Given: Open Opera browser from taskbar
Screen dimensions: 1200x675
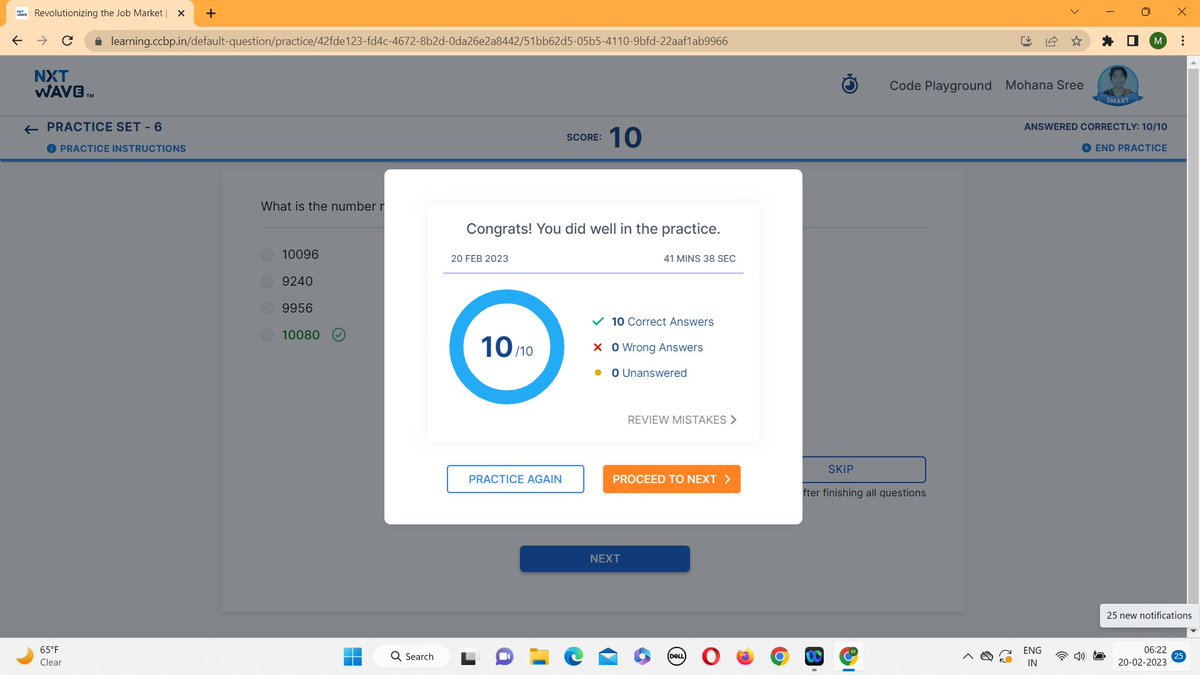Looking at the screenshot, I should pyautogui.click(x=710, y=657).
